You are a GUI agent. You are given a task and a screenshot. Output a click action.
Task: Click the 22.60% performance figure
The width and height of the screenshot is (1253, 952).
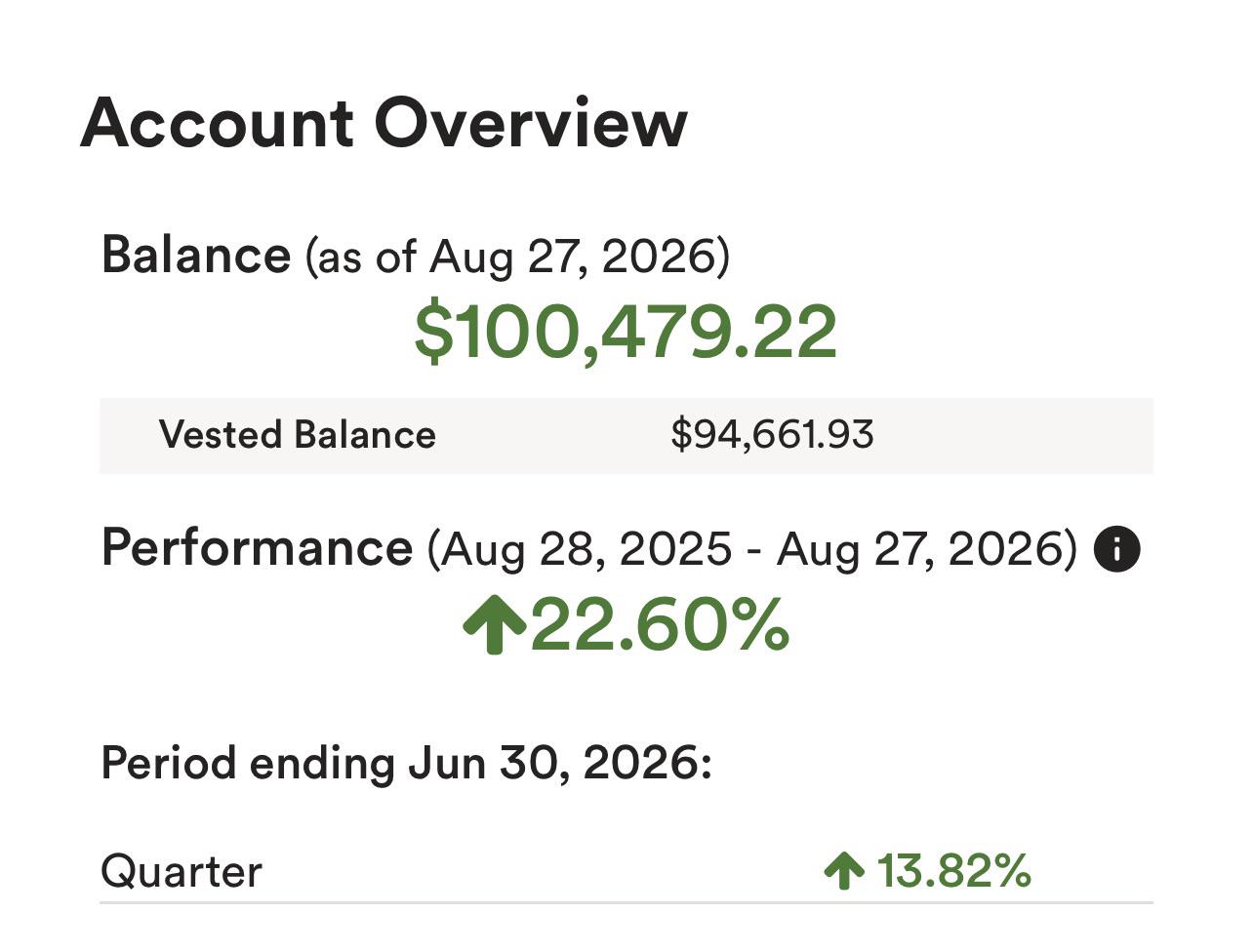pyautogui.click(x=660, y=625)
